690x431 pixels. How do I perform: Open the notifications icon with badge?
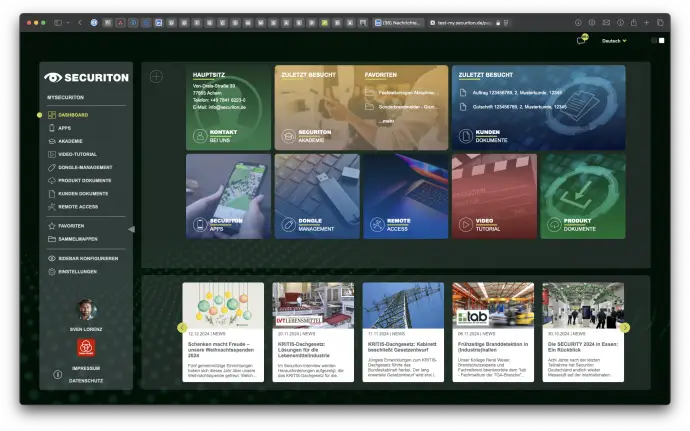coord(581,40)
